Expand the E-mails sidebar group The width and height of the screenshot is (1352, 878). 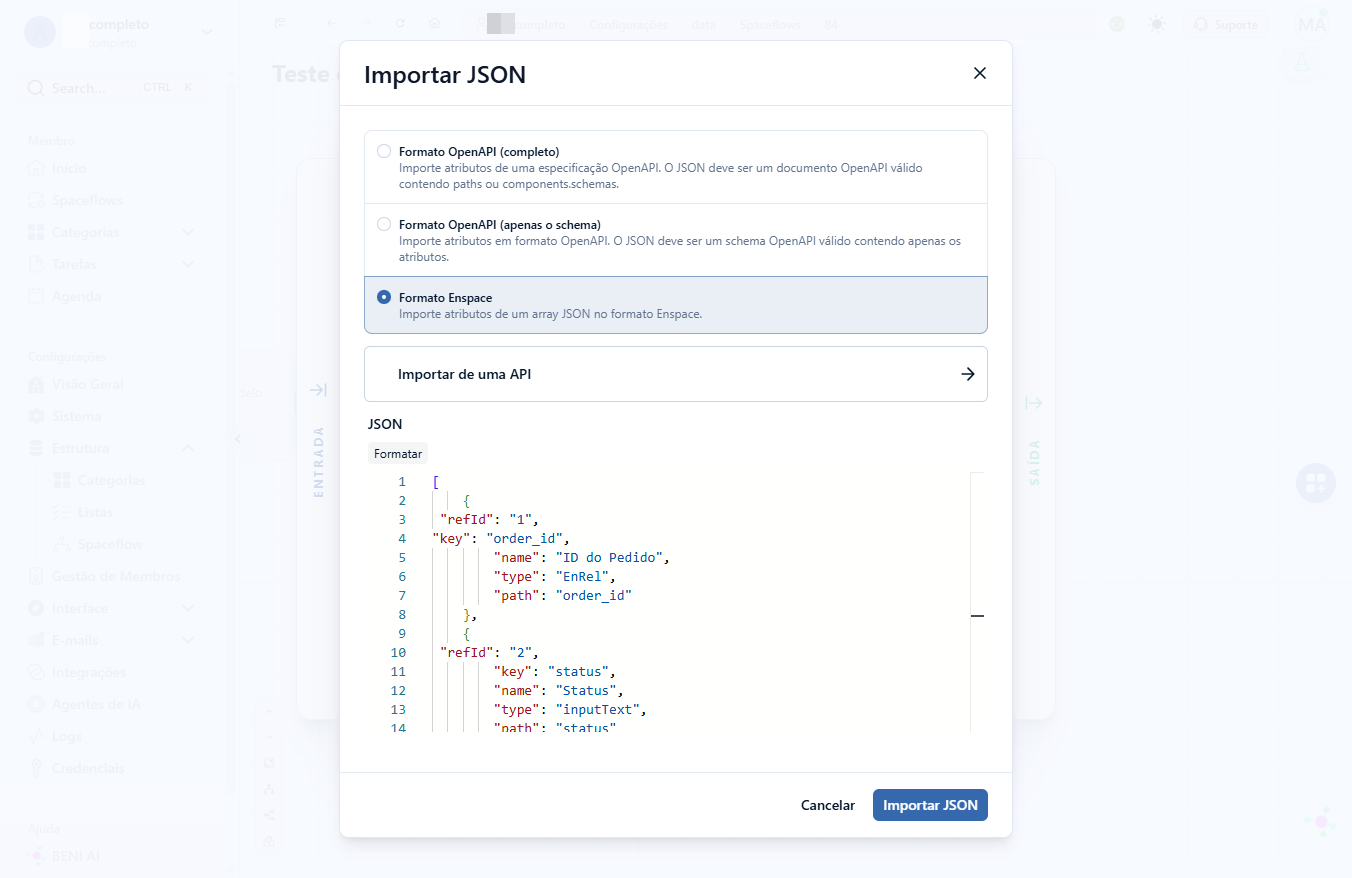pos(188,640)
